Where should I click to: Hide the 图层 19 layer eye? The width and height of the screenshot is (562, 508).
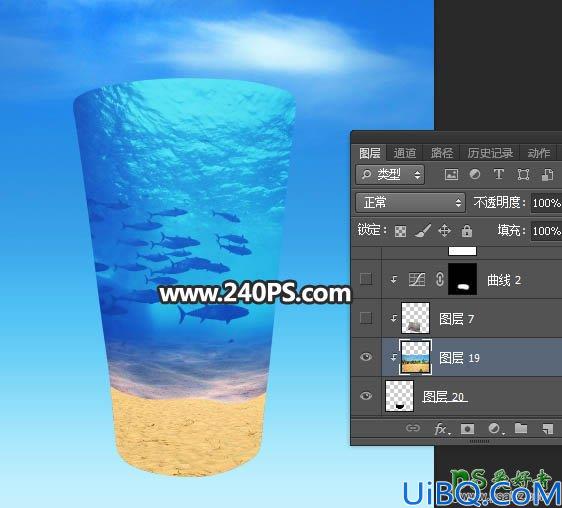pos(366,357)
